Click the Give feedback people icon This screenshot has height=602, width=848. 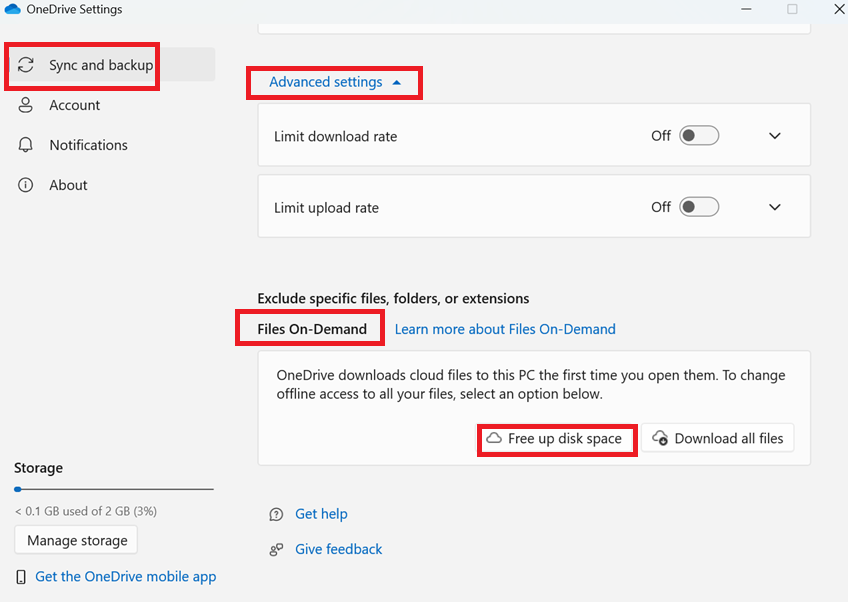[x=276, y=550]
